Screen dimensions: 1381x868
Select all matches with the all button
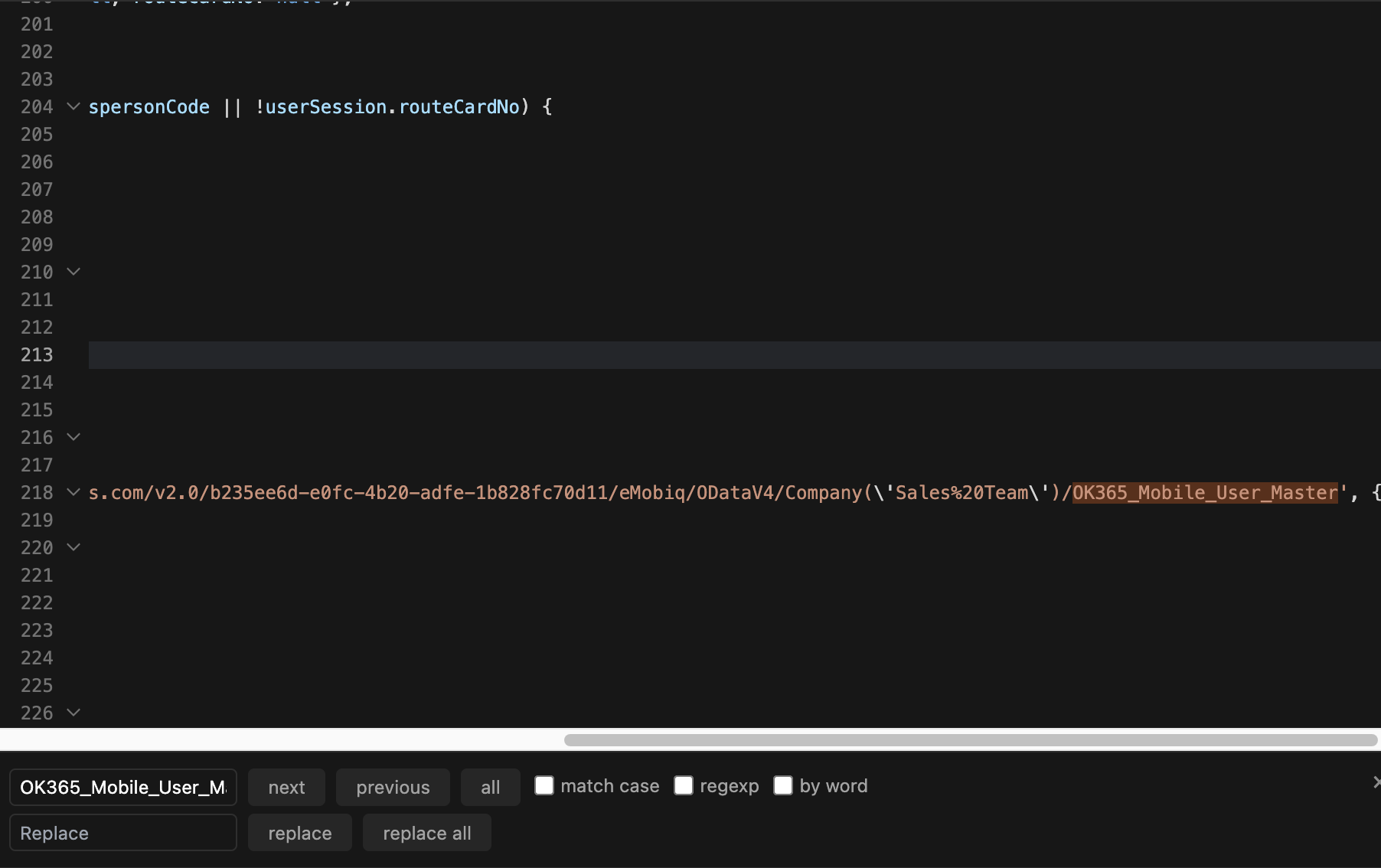click(490, 787)
